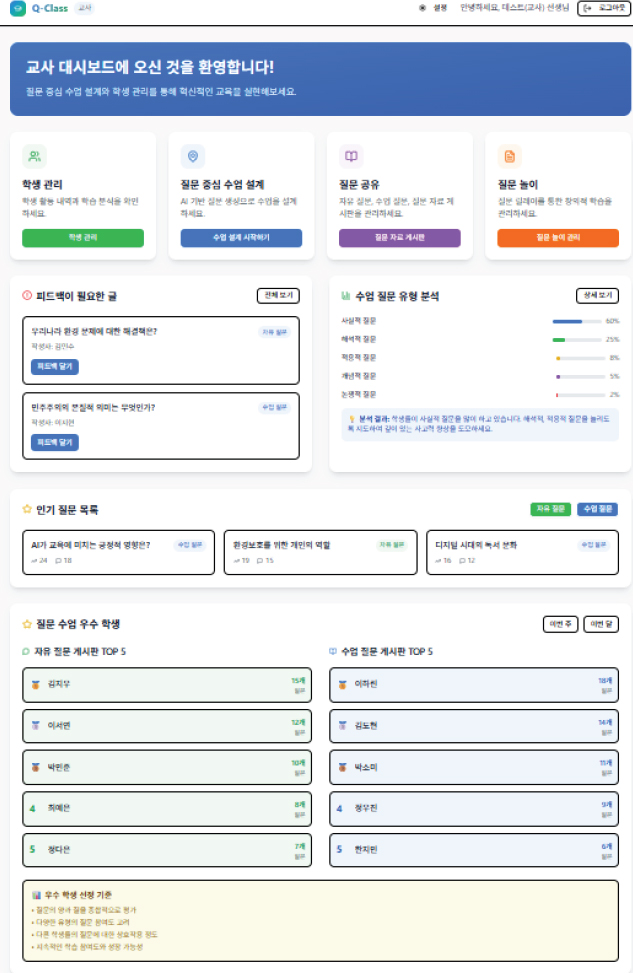This screenshot has height=973, width=633.
Task: Expand 피드백 list with 전체 보기
Action: 278,296
